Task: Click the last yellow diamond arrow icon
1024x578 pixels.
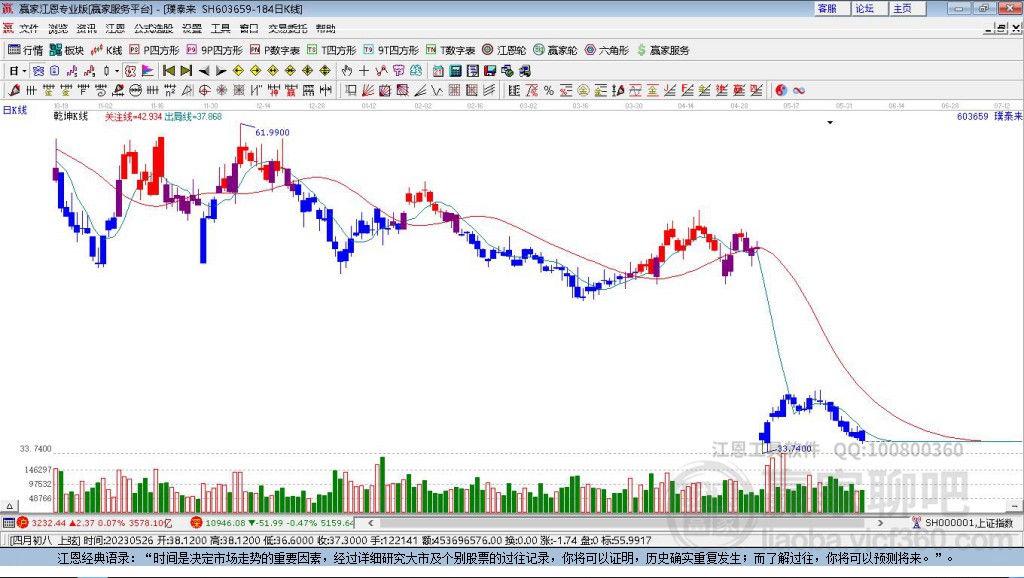Action: (325, 71)
